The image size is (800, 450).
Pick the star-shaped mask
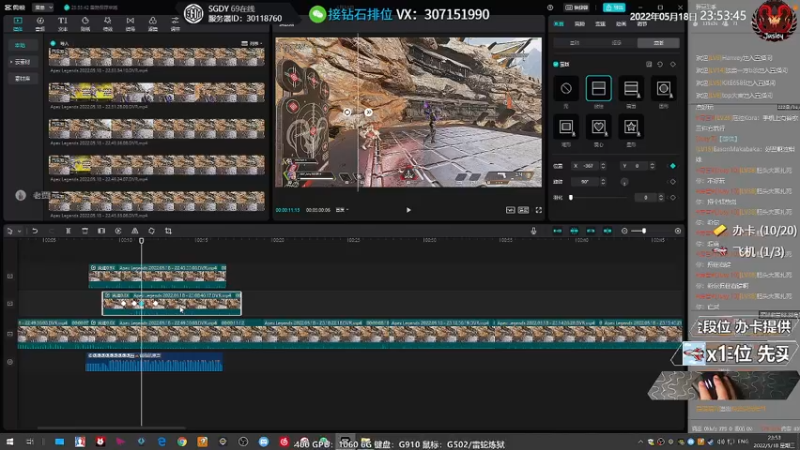click(630, 127)
